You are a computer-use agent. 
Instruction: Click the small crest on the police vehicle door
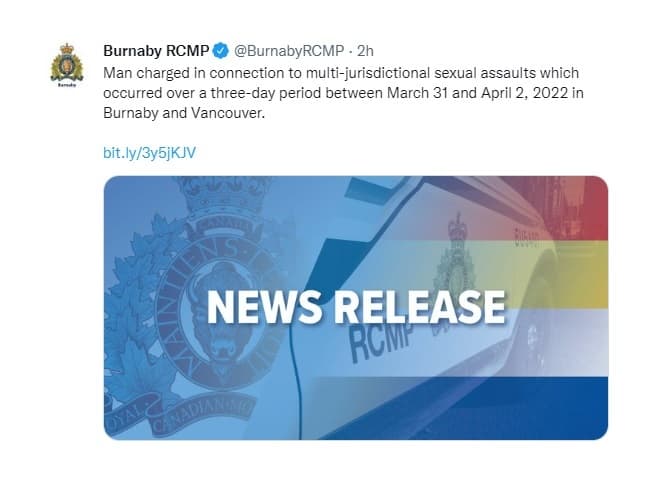point(453,258)
